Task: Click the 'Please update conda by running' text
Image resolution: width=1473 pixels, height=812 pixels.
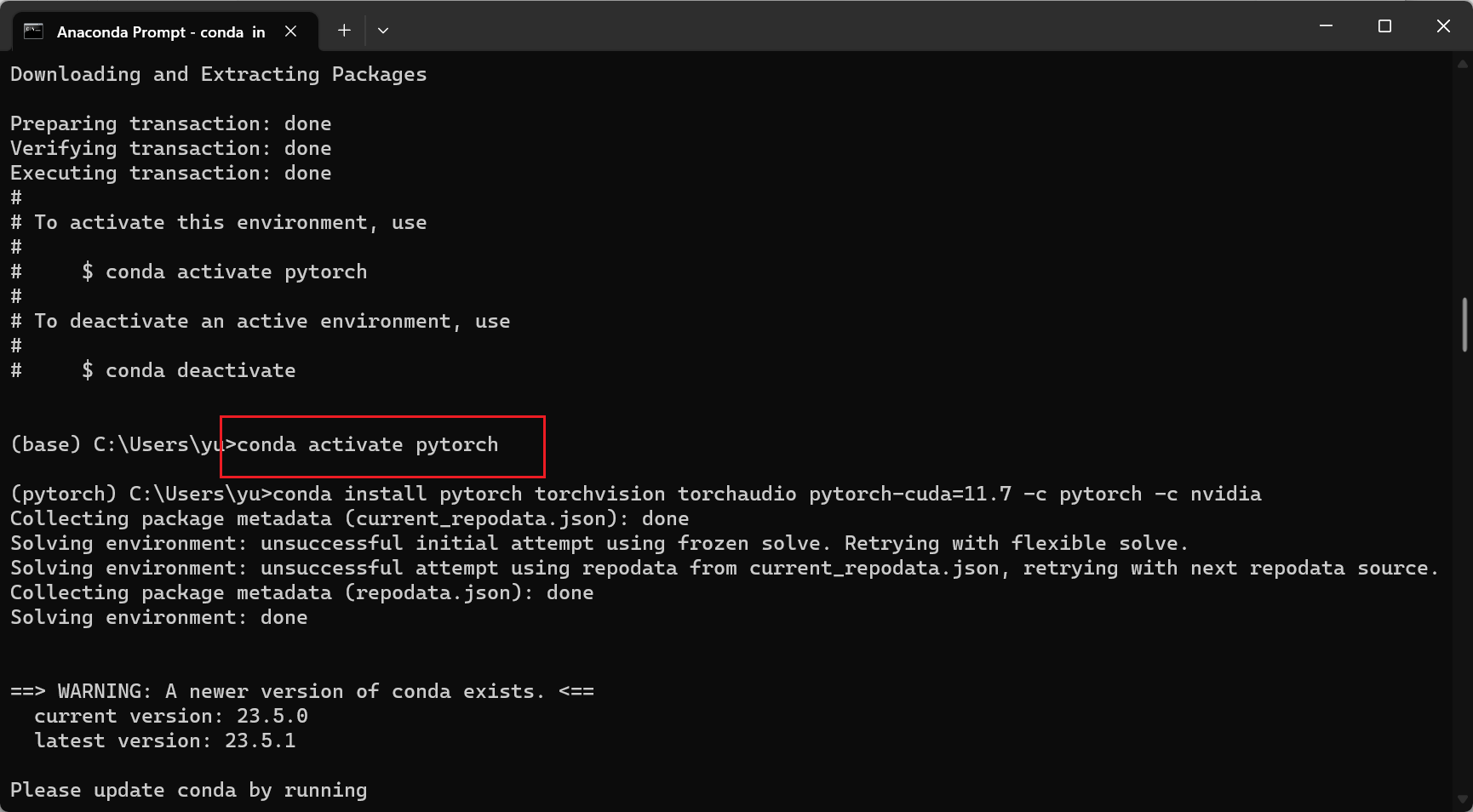Action: click(x=187, y=790)
